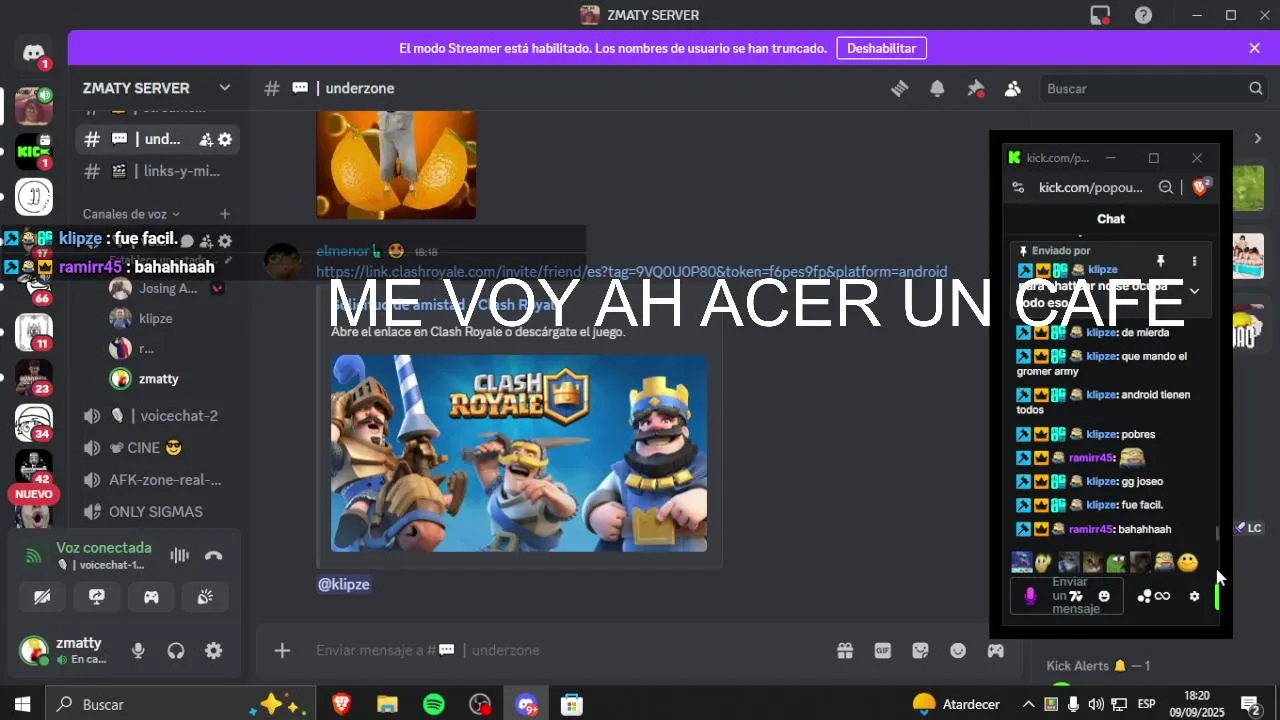Image resolution: width=1280 pixels, height=720 pixels.
Task: Open the Brave browser from the taskbar
Action: point(341,704)
